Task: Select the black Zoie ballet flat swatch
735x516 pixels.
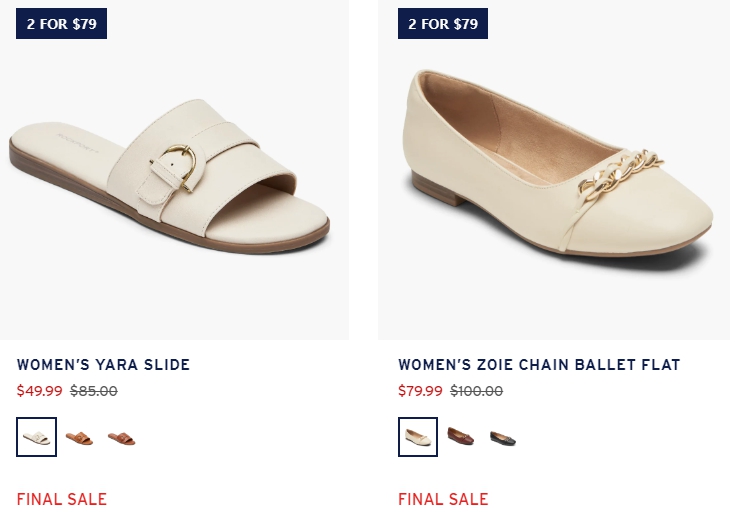Action: tap(503, 438)
